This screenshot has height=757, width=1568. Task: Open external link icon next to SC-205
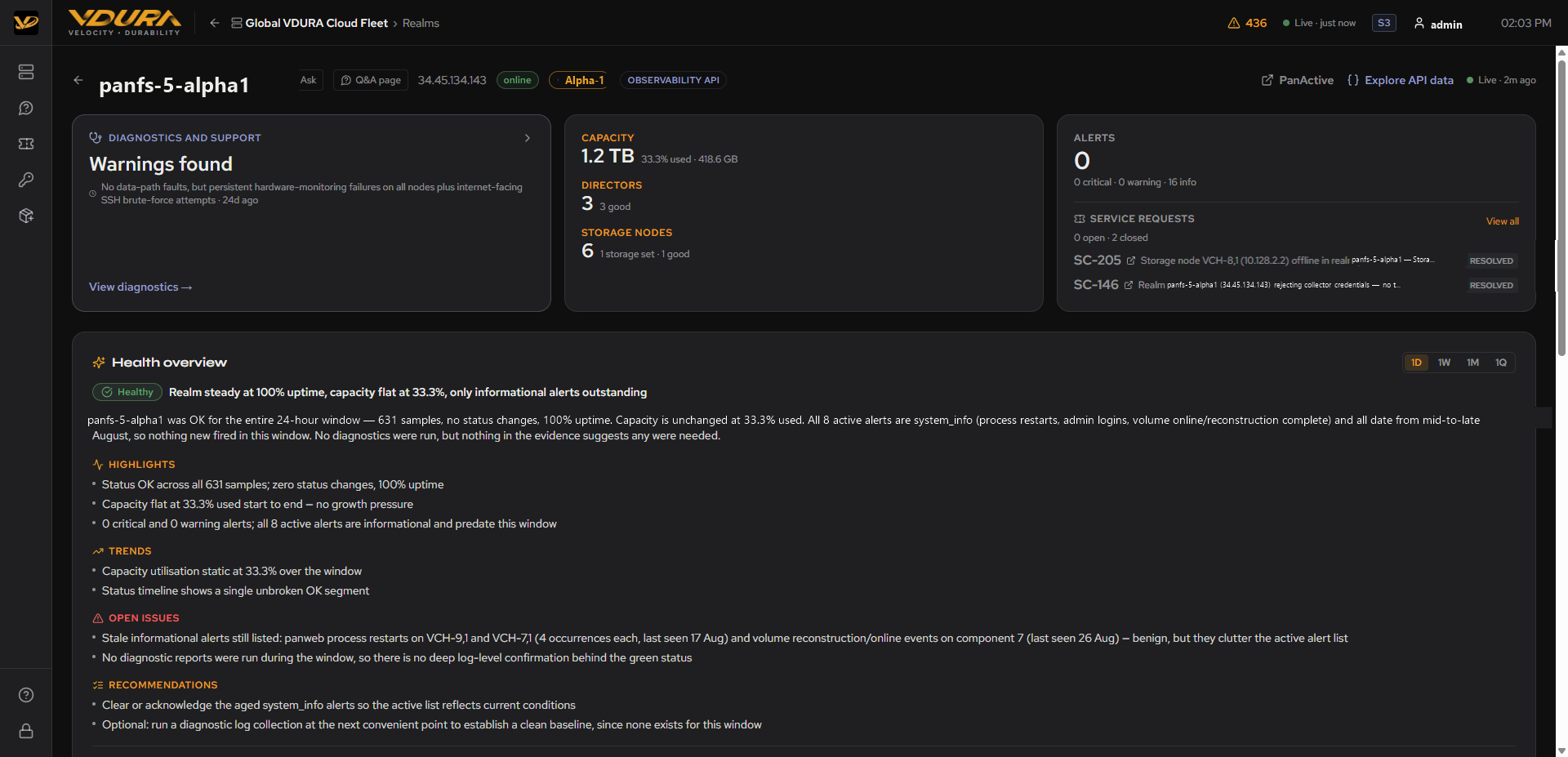coord(1131,260)
